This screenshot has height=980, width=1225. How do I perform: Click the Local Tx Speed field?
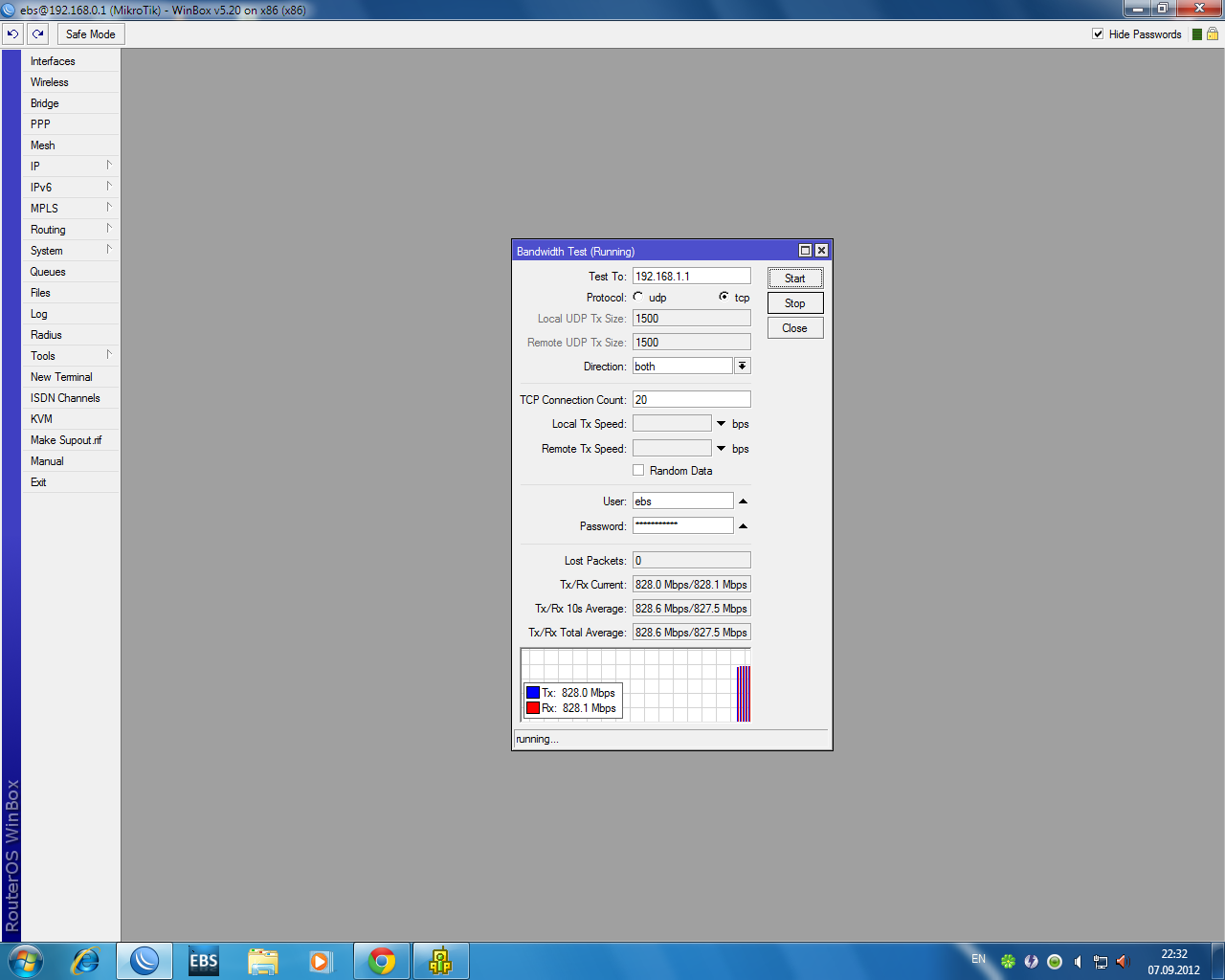[x=673, y=423]
